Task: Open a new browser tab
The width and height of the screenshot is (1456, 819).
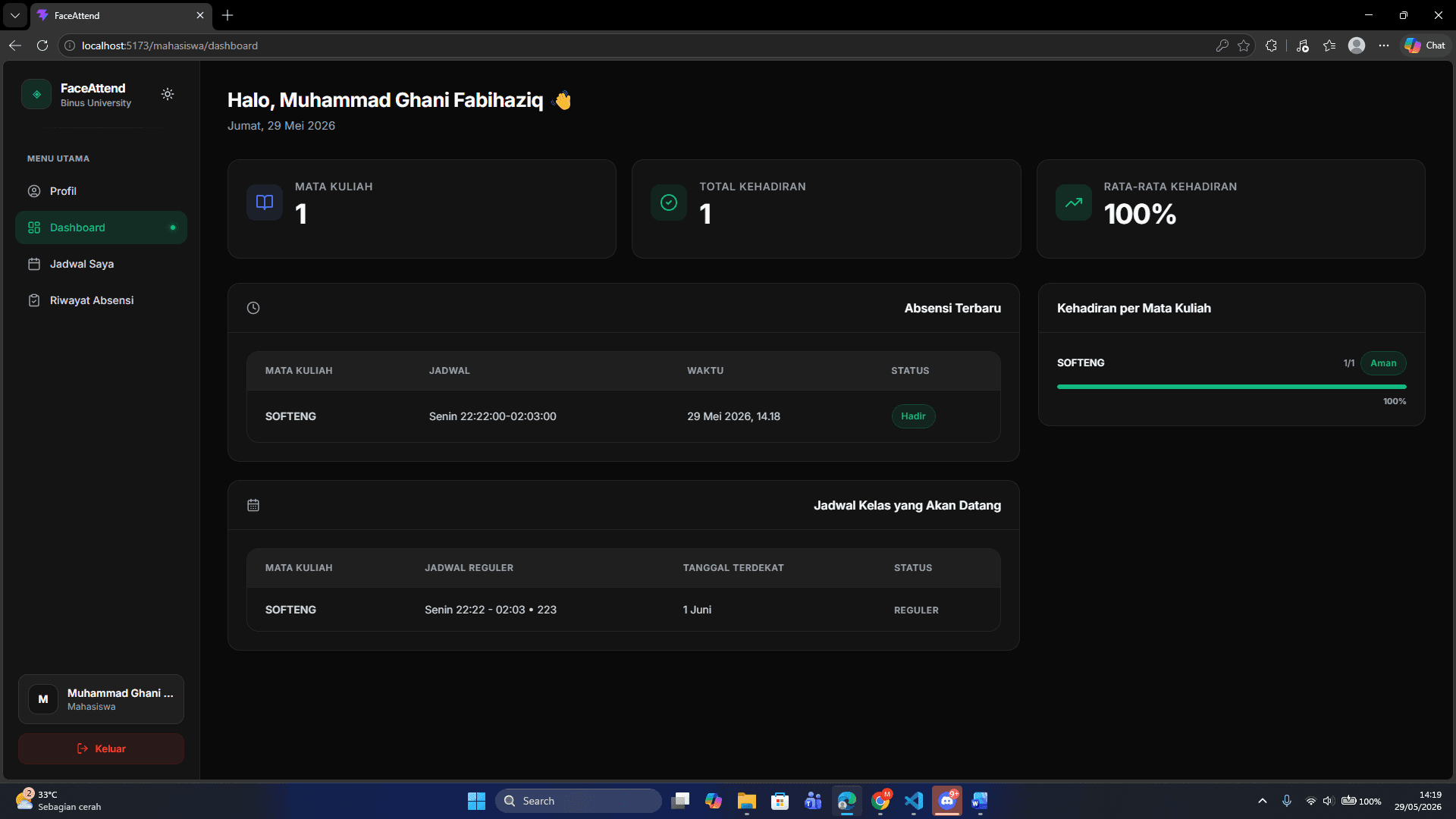Action: pyautogui.click(x=227, y=15)
